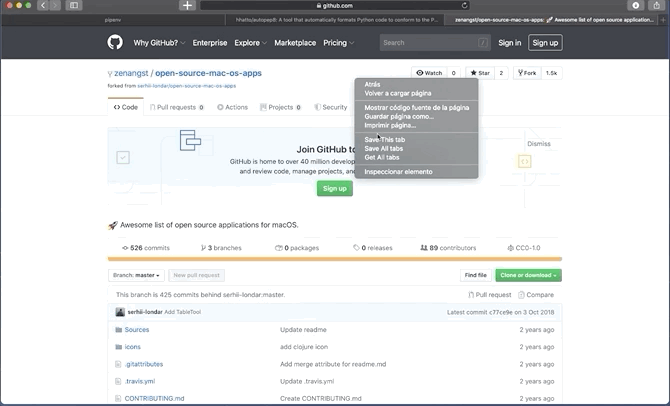Click the Marketplace nav link

(295, 43)
